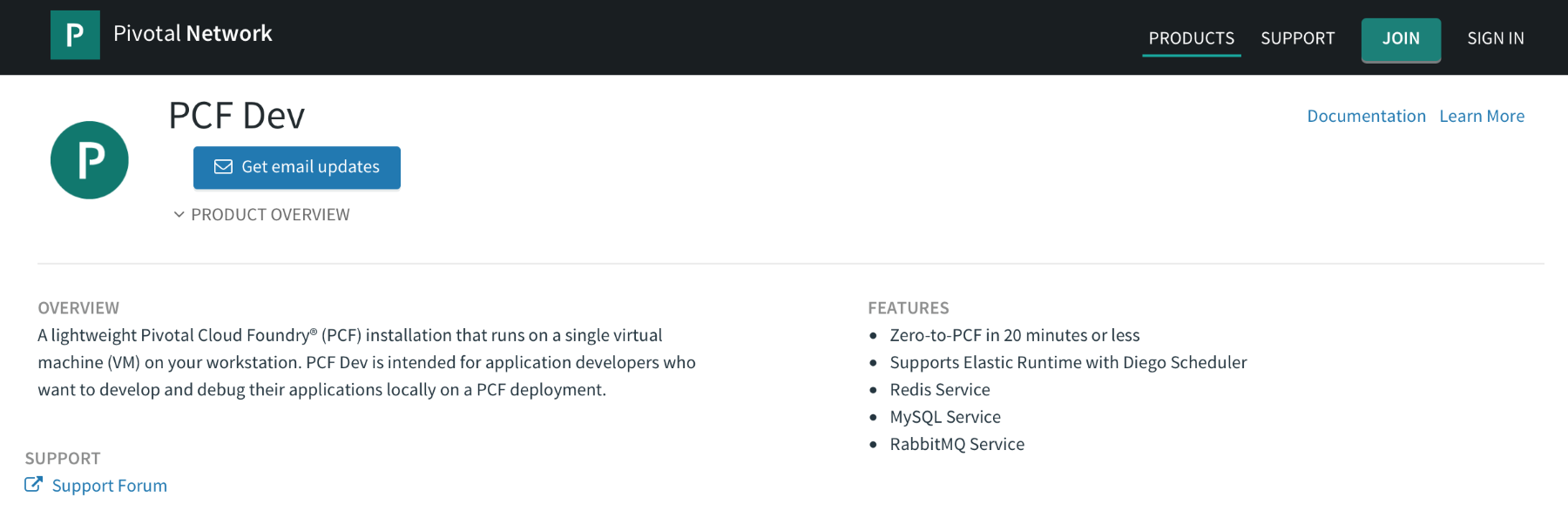Click the square Pivotal P logo
Image resolution: width=1568 pixels, height=524 pixels.
tap(75, 35)
